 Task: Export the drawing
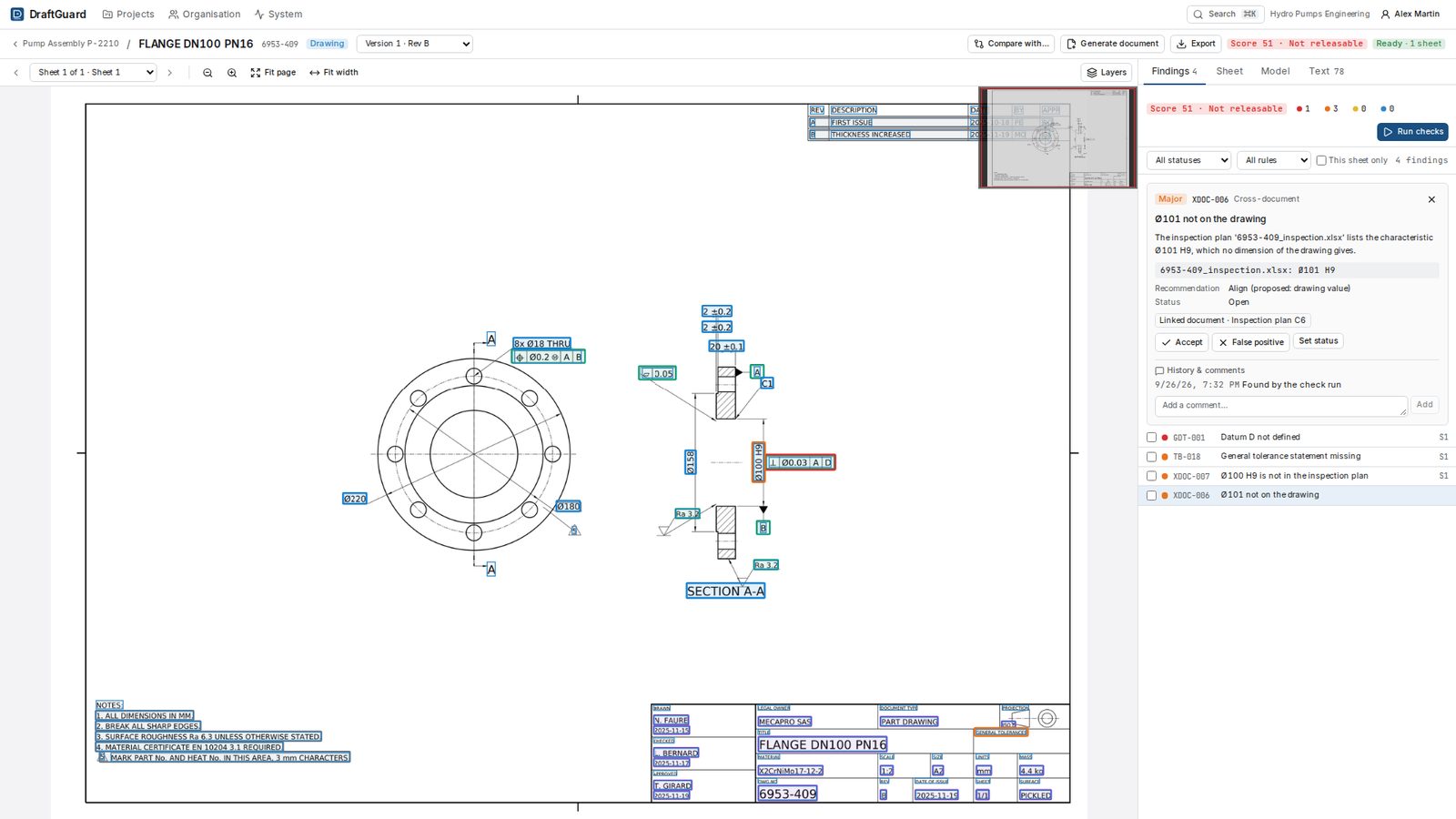(x=1196, y=44)
